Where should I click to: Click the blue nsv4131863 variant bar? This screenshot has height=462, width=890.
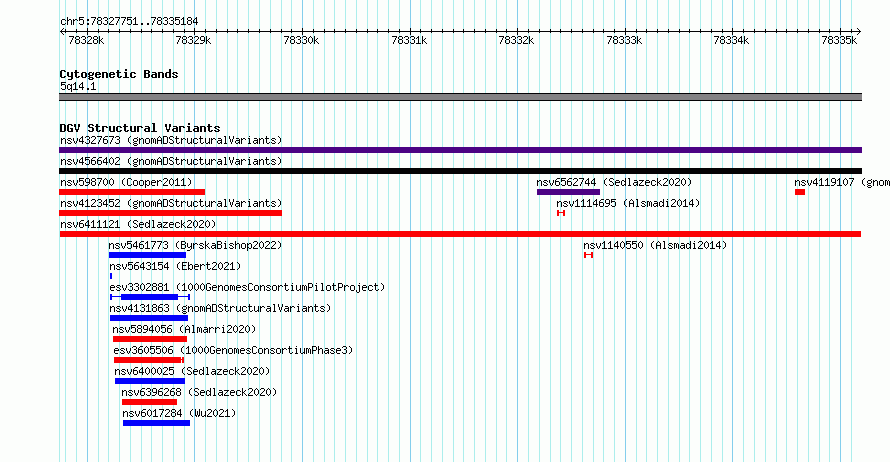[x=149, y=318]
